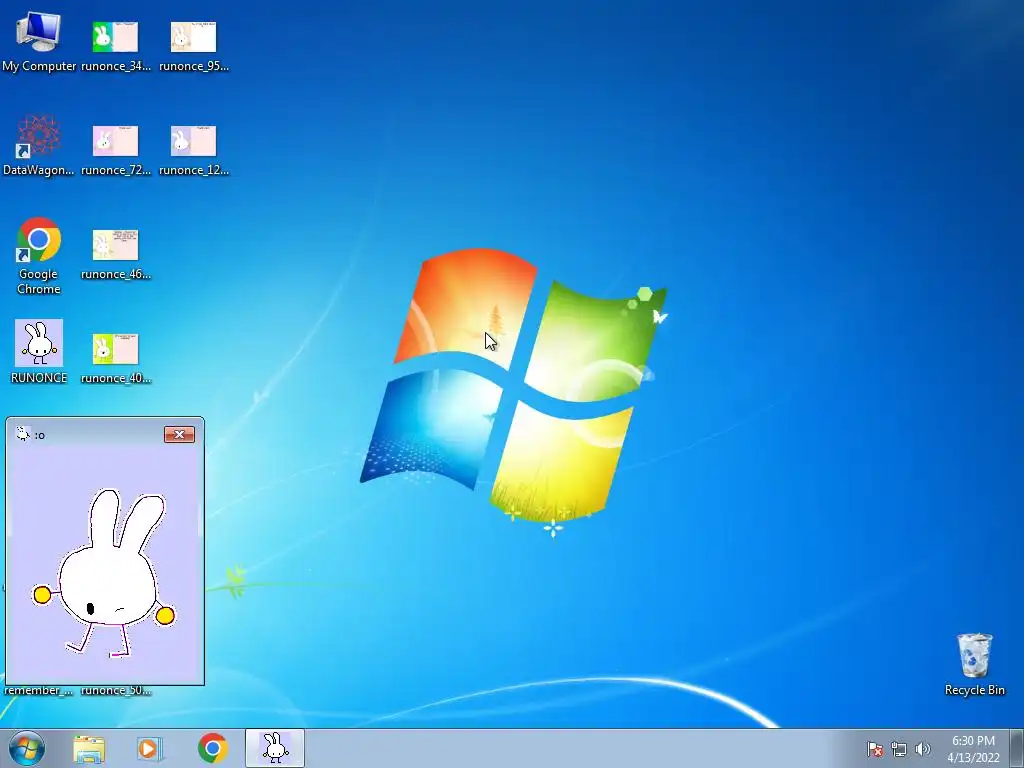
Task: Select the runonce_34... desktop thumbnail
Action: 116,44
